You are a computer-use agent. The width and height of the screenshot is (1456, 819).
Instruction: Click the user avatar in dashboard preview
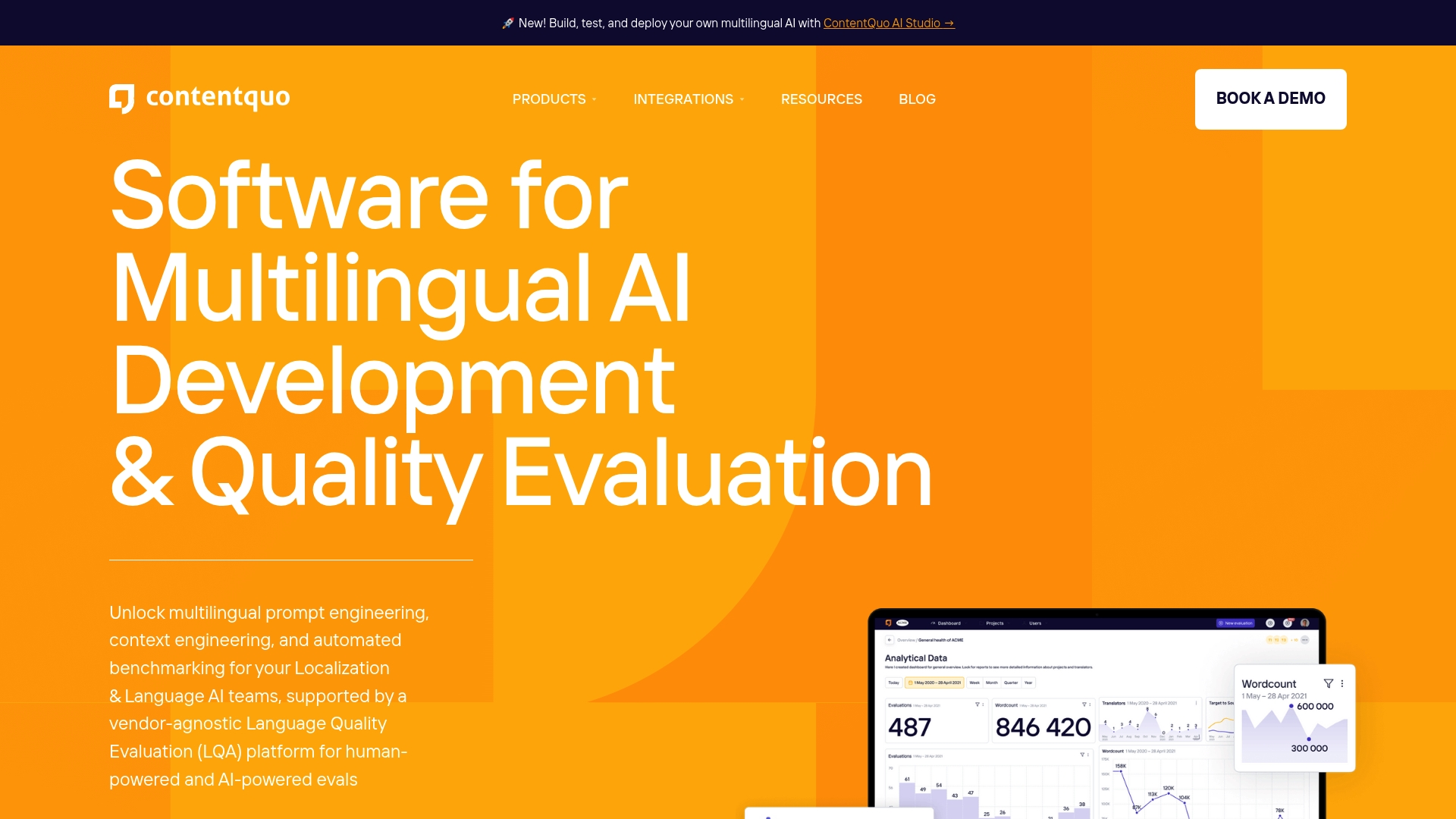[1305, 623]
